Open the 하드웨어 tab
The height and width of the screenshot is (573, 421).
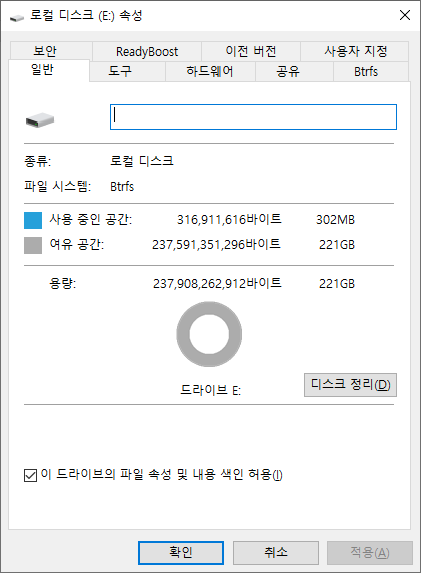pyautogui.click(x=210, y=71)
